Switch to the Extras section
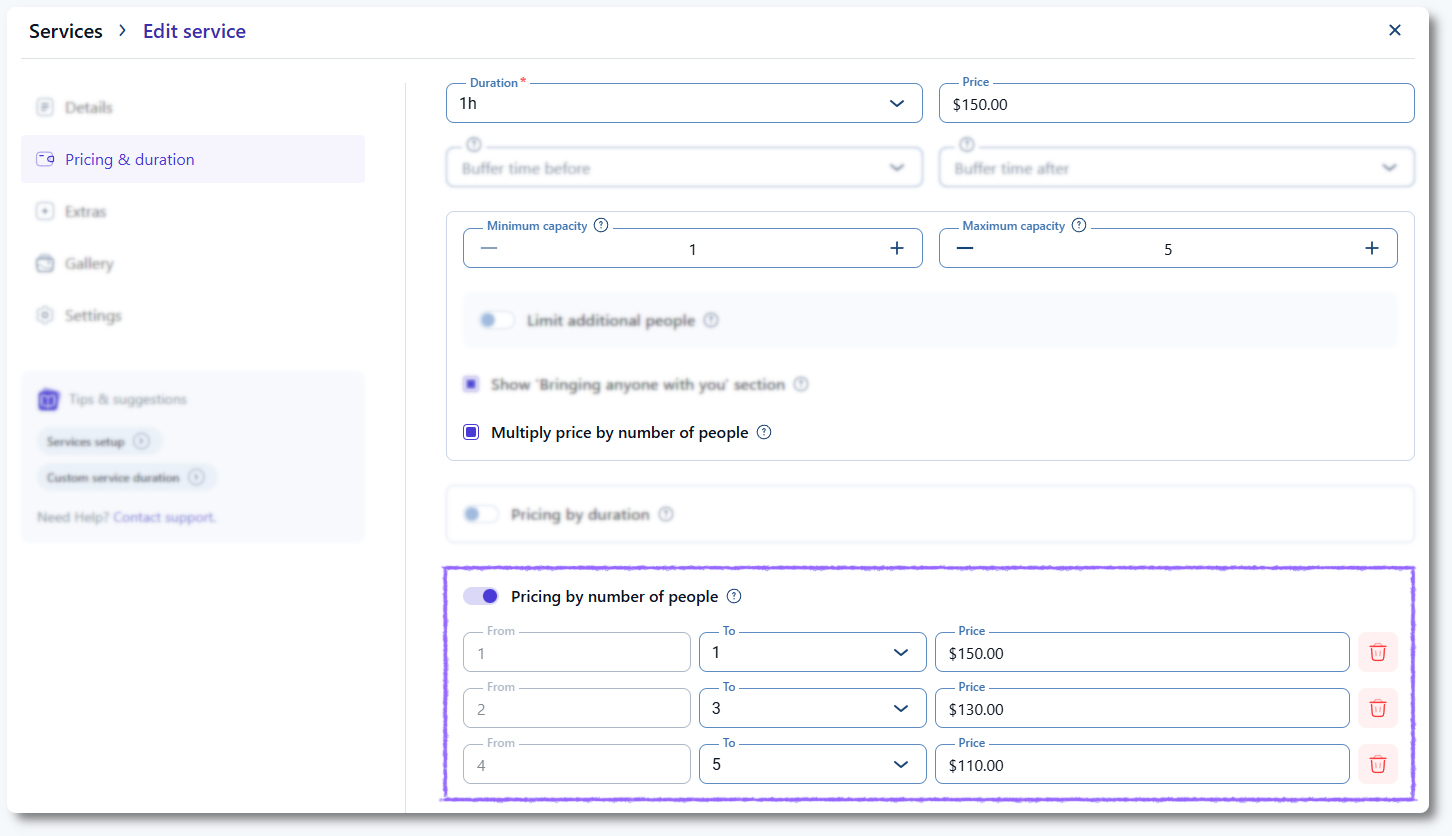The height and width of the screenshot is (836, 1452). point(85,212)
